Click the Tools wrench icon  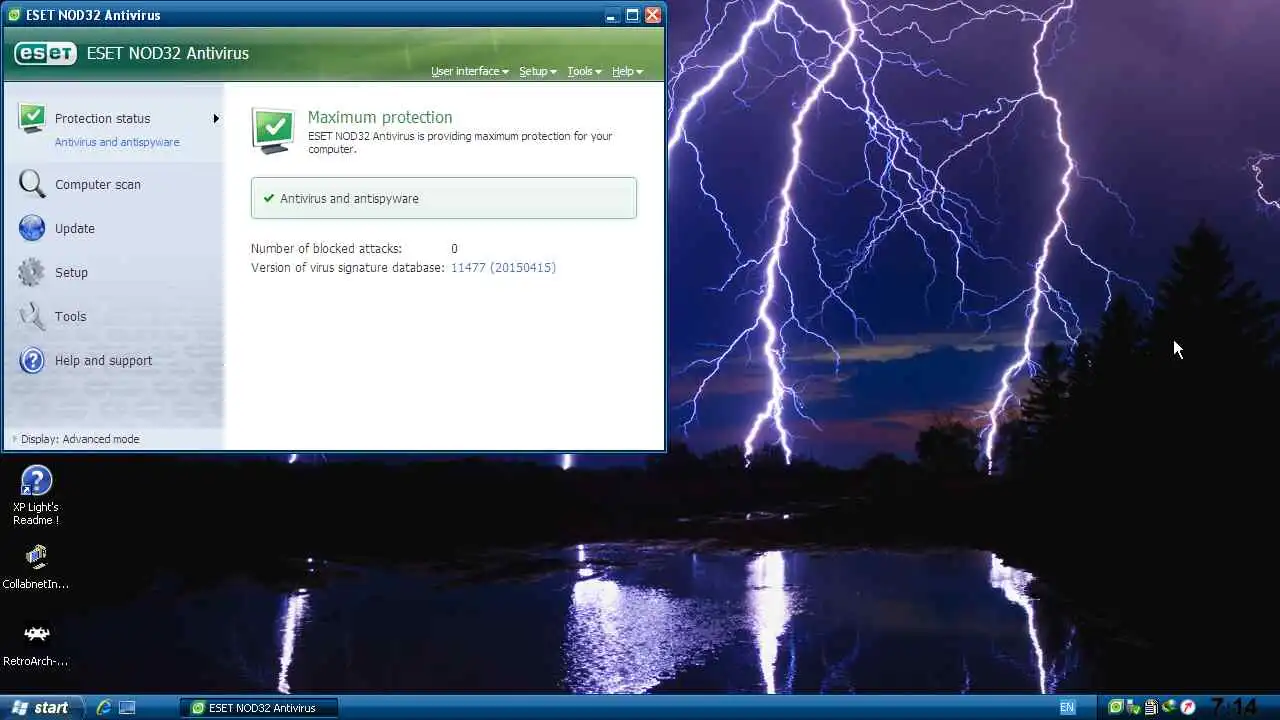[x=32, y=316]
